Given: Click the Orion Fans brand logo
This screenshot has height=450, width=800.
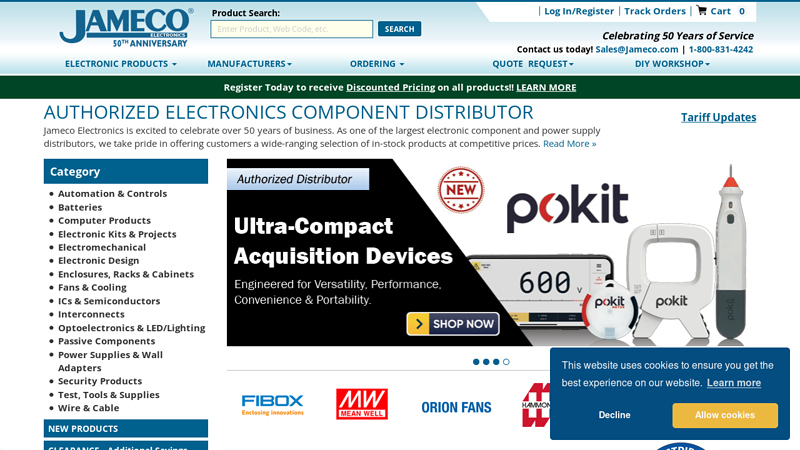Looking at the screenshot, I should (x=456, y=407).
